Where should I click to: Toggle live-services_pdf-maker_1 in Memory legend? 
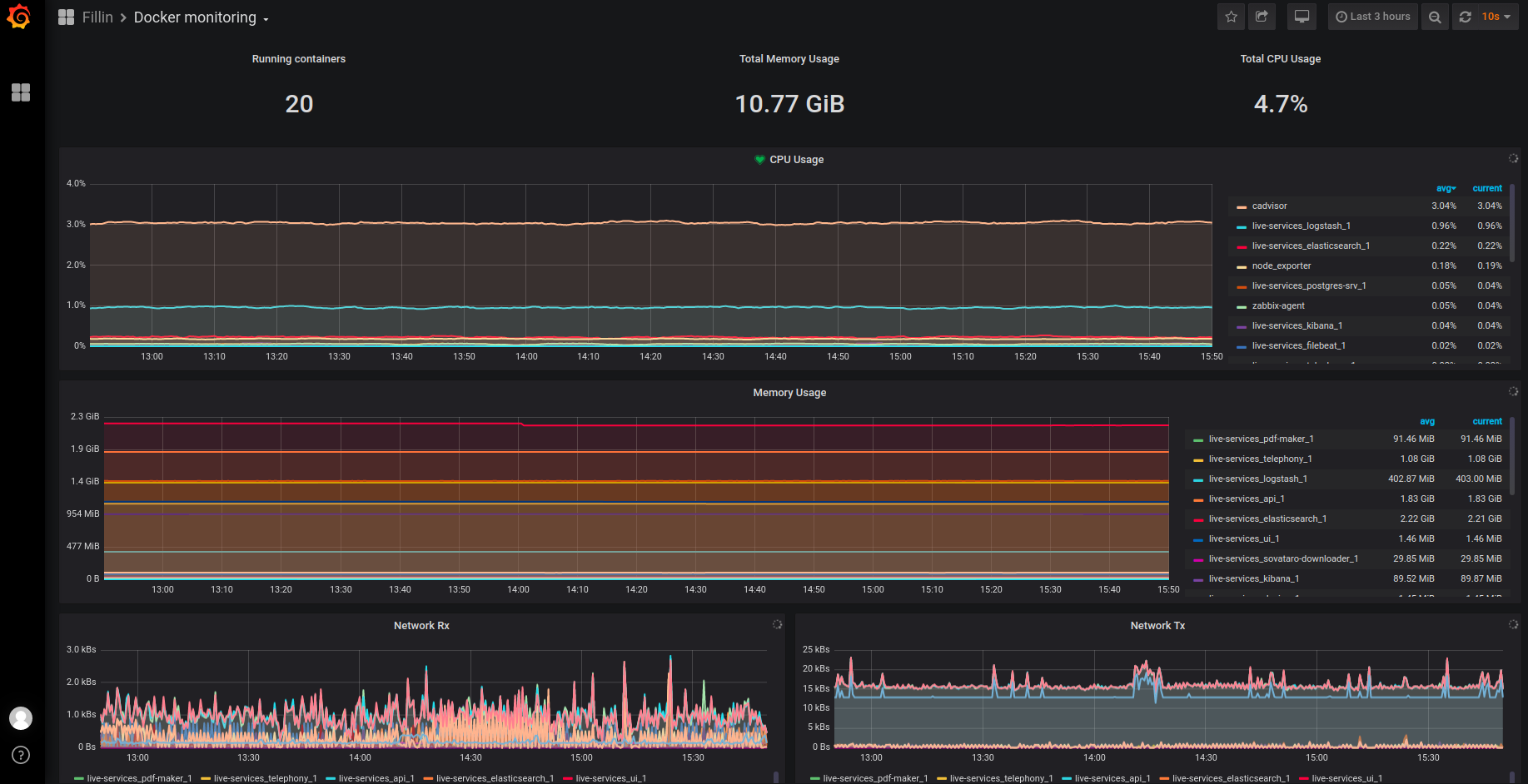point(1261,439)
